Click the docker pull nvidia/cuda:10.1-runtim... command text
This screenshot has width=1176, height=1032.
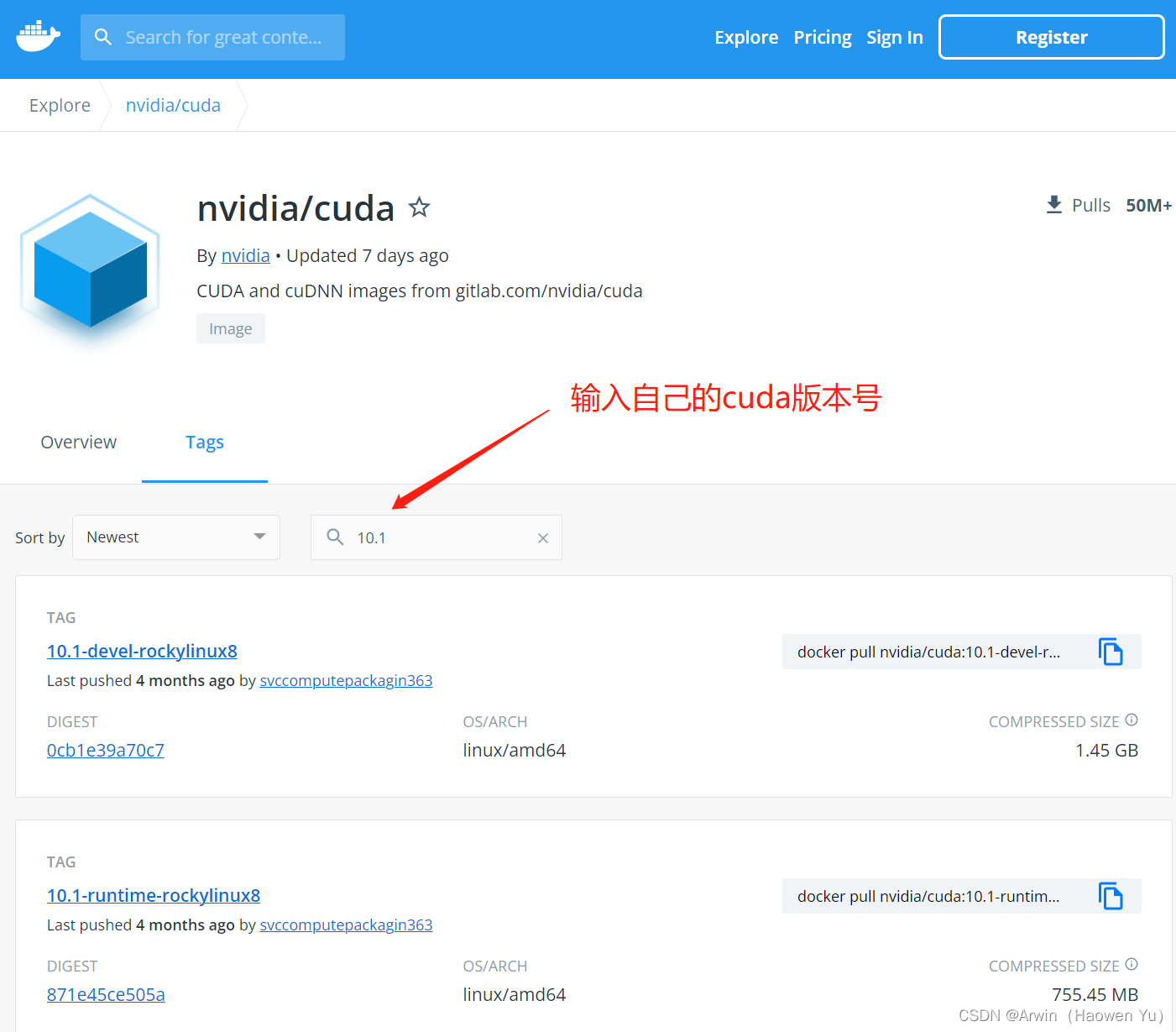coord(928,896)
